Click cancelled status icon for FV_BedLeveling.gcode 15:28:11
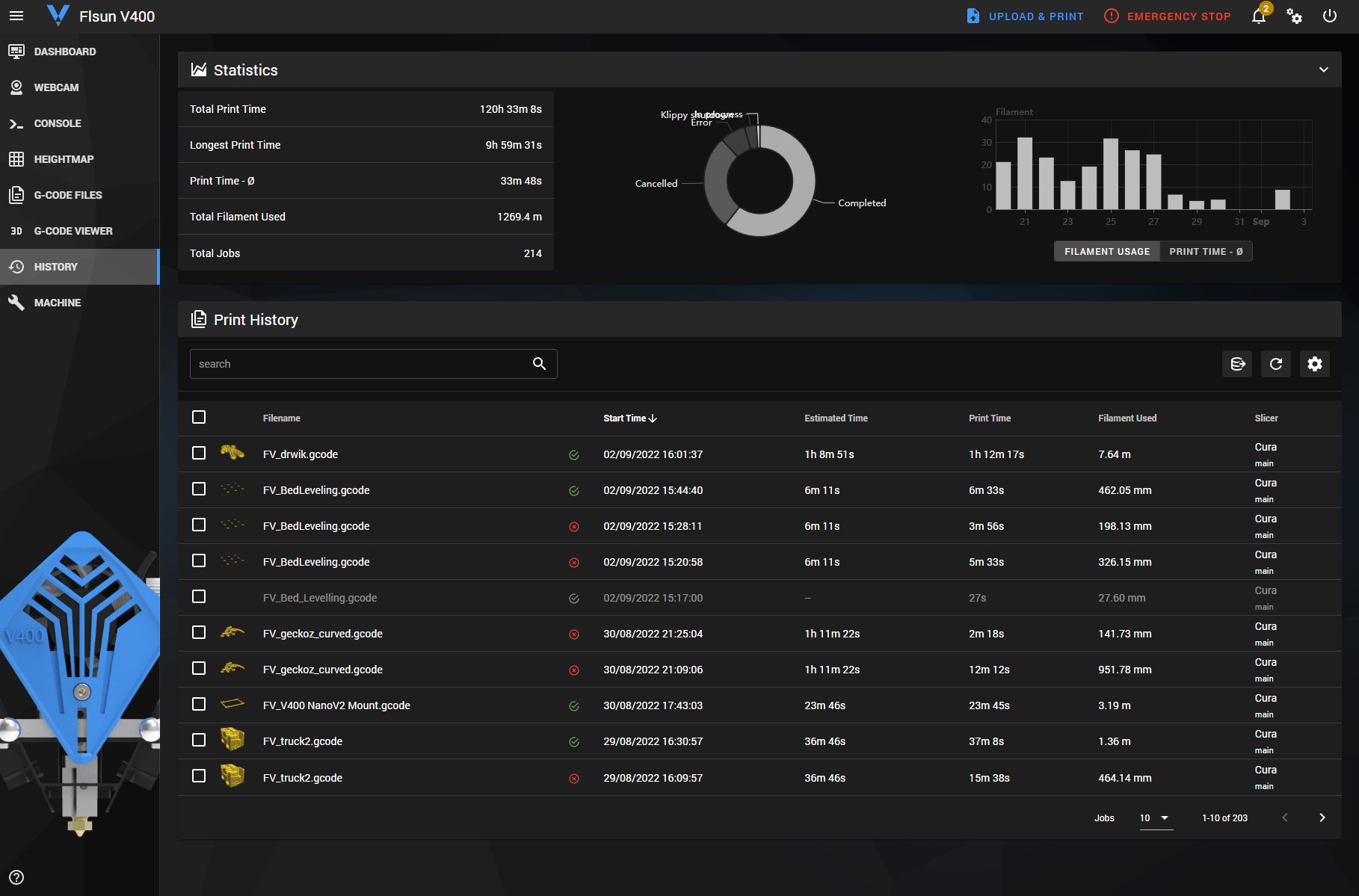 (574, 527)
